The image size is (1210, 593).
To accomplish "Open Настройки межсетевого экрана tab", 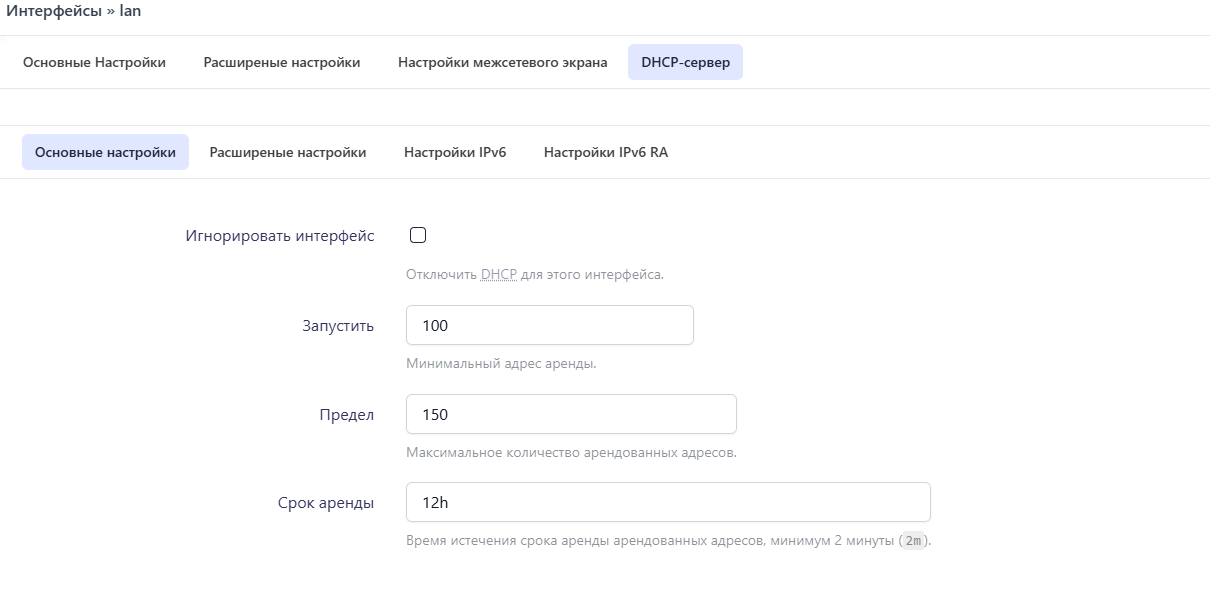I will (x=502, y=62).
